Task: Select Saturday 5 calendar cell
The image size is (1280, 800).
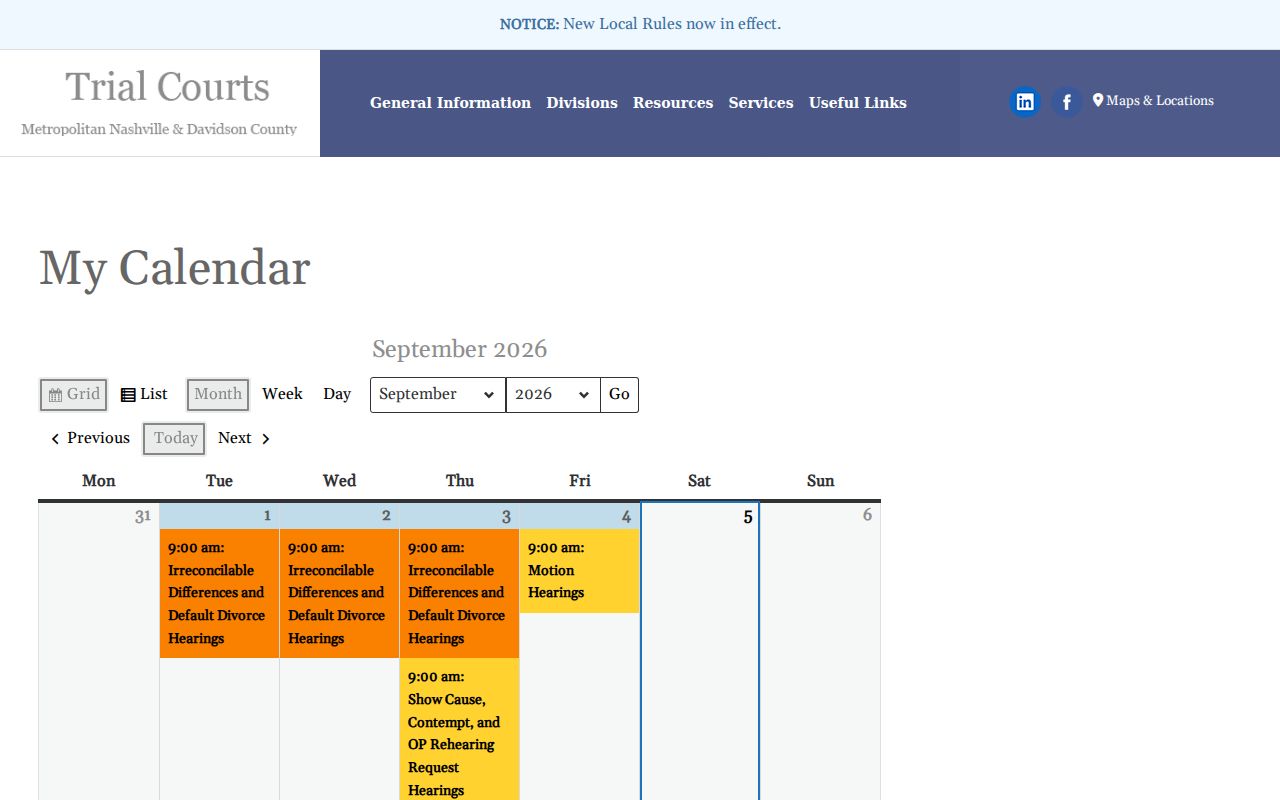Action: point(700,650)
